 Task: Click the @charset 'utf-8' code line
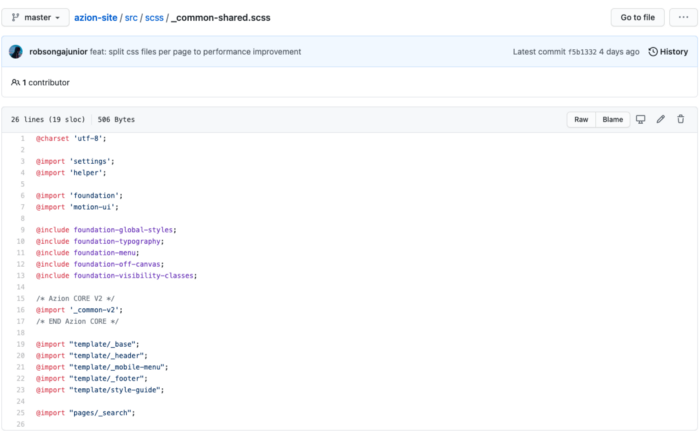(71, 138)
